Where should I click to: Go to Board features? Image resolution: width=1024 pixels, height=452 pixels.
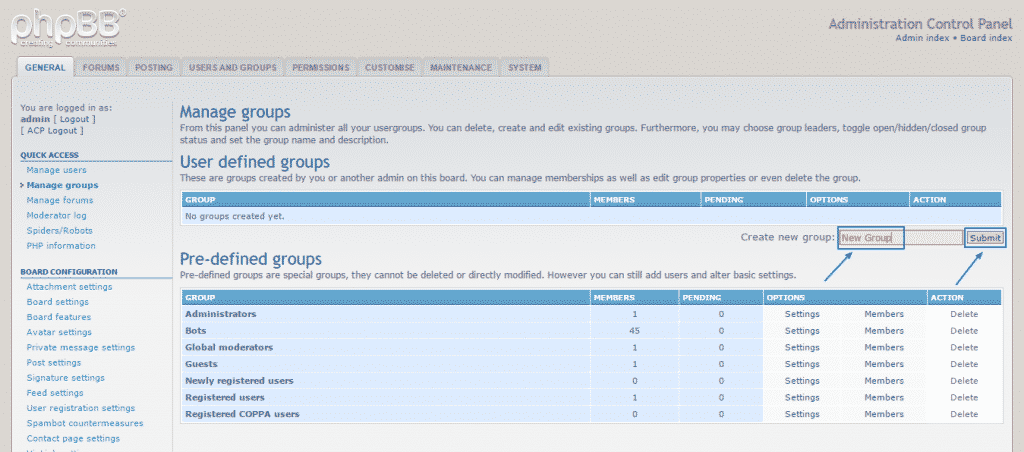(59, 317)
